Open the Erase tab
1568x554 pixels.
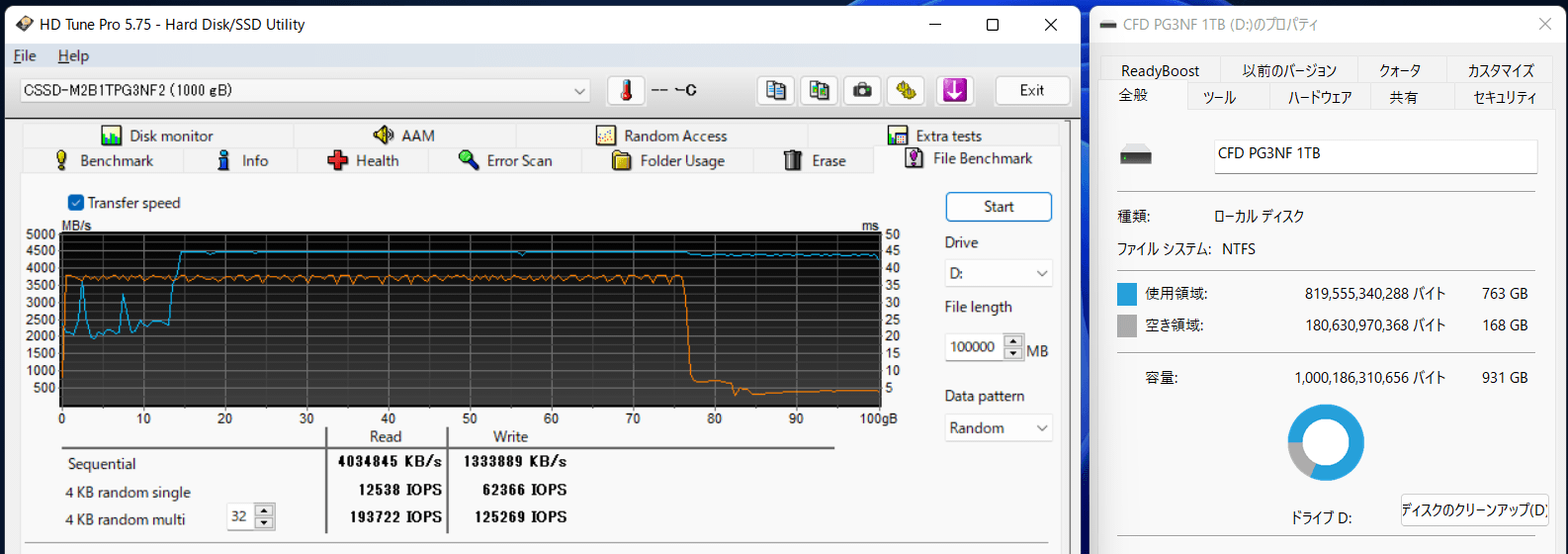click(x=814, y=160)
